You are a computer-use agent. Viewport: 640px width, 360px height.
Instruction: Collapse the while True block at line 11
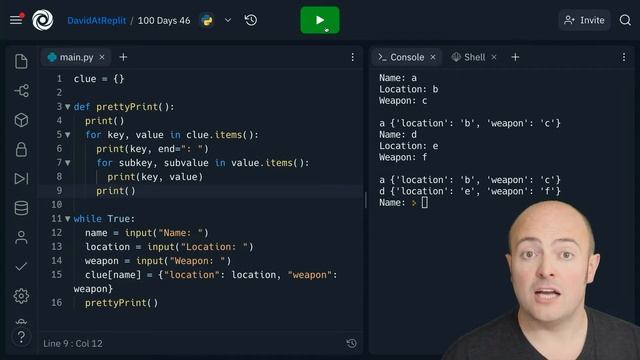tap(68, 219)
